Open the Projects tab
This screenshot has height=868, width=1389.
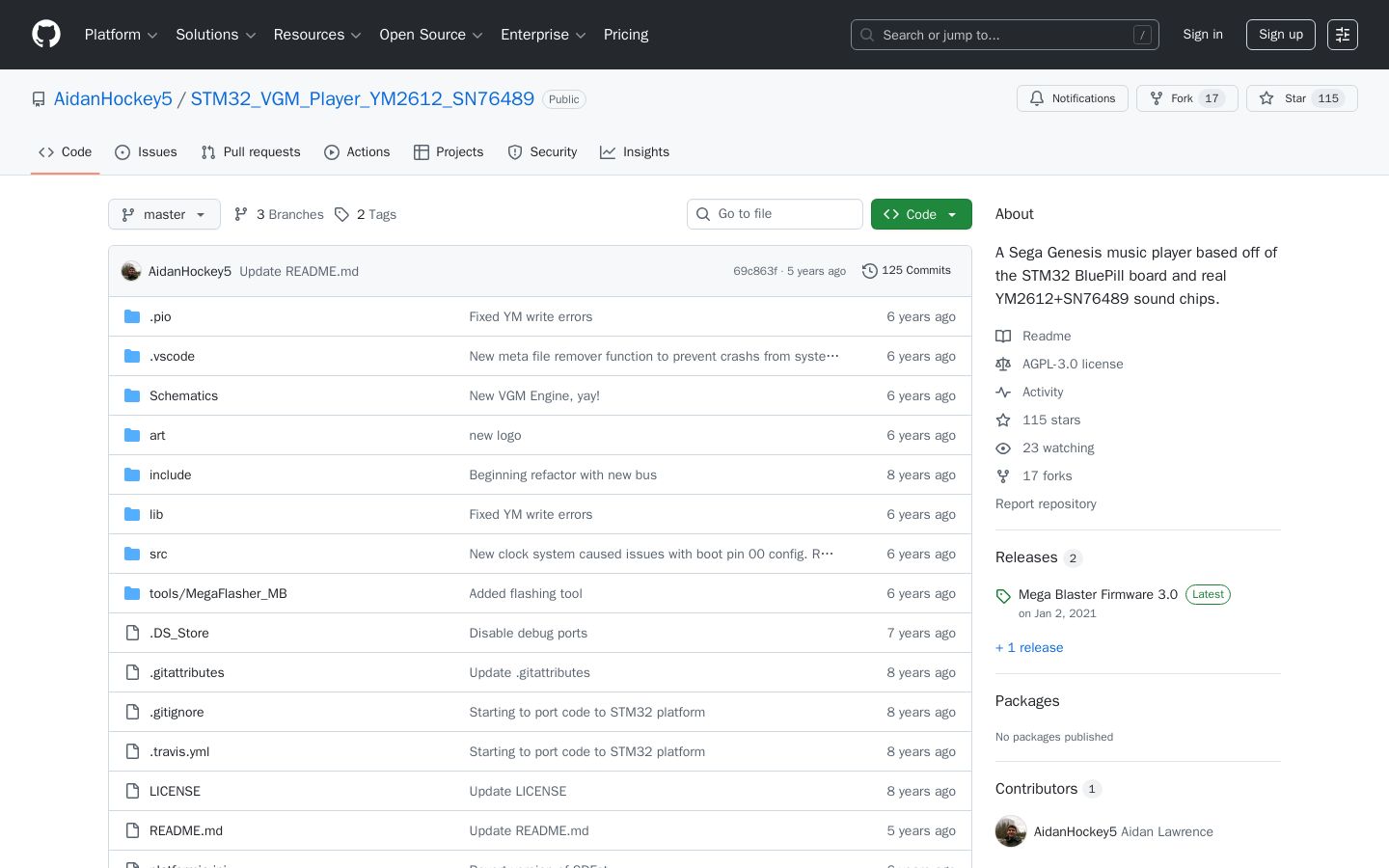point(449,152)
